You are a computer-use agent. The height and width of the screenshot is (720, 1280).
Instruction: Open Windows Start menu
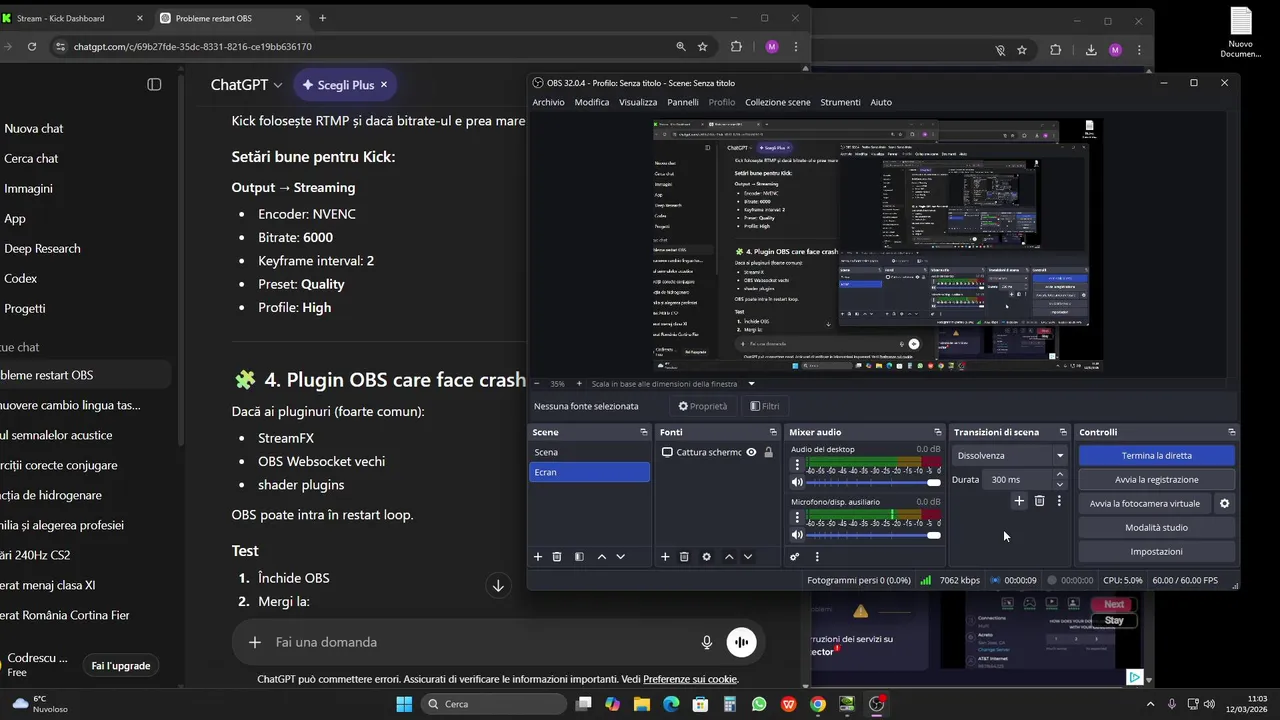[x=404, y=704]
